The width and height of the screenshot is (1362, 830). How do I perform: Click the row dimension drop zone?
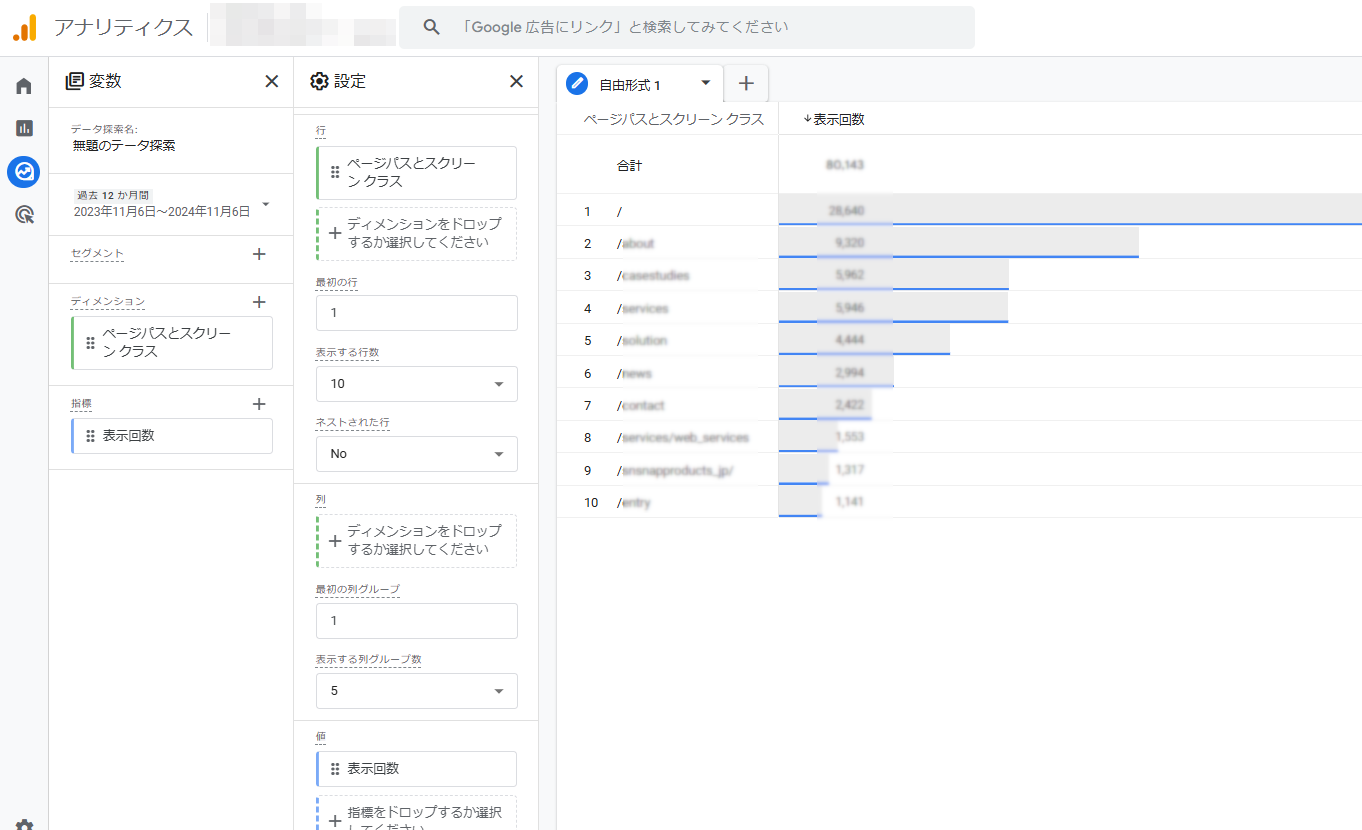pyautogui.click(x=416, y=234)
